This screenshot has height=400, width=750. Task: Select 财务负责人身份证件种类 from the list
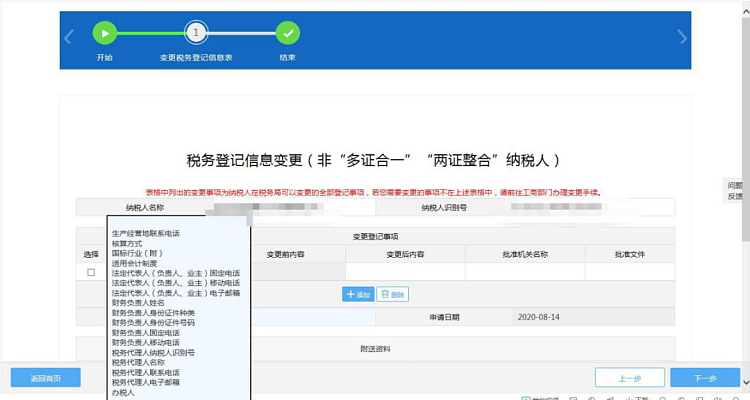tap(153, 313)
